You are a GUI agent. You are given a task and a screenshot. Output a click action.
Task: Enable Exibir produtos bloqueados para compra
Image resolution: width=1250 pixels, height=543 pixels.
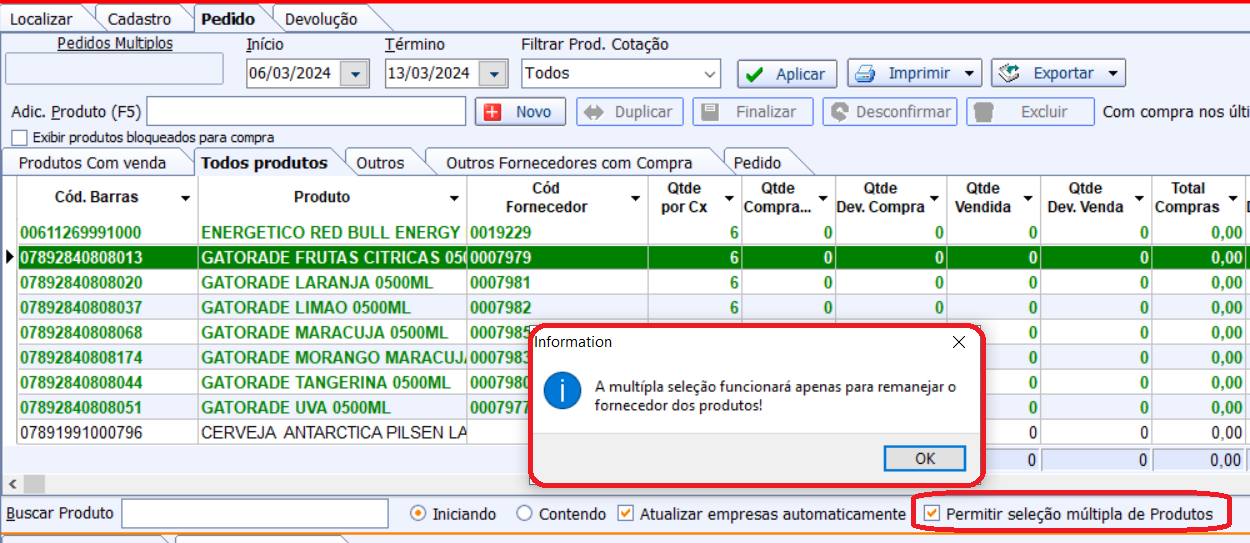[19, 138]
